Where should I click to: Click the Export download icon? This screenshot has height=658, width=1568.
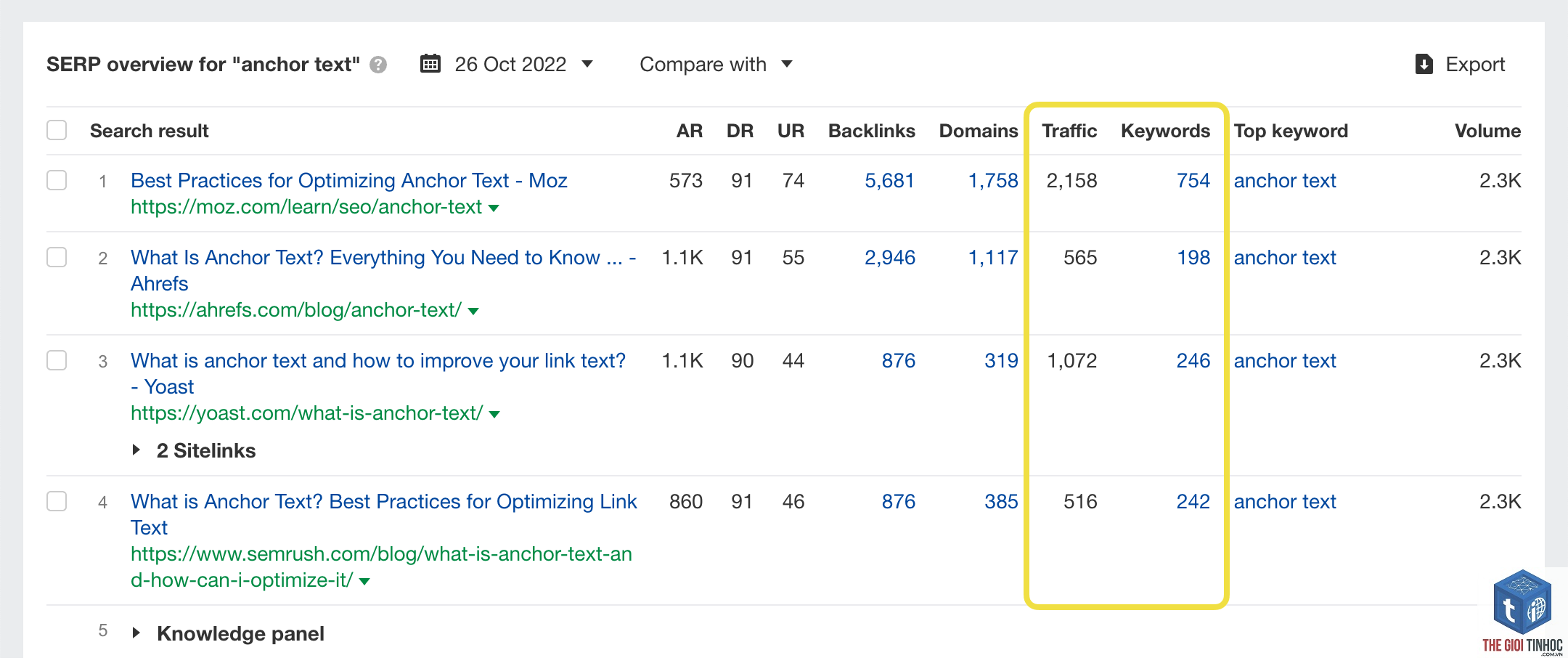coord(1424,64)
